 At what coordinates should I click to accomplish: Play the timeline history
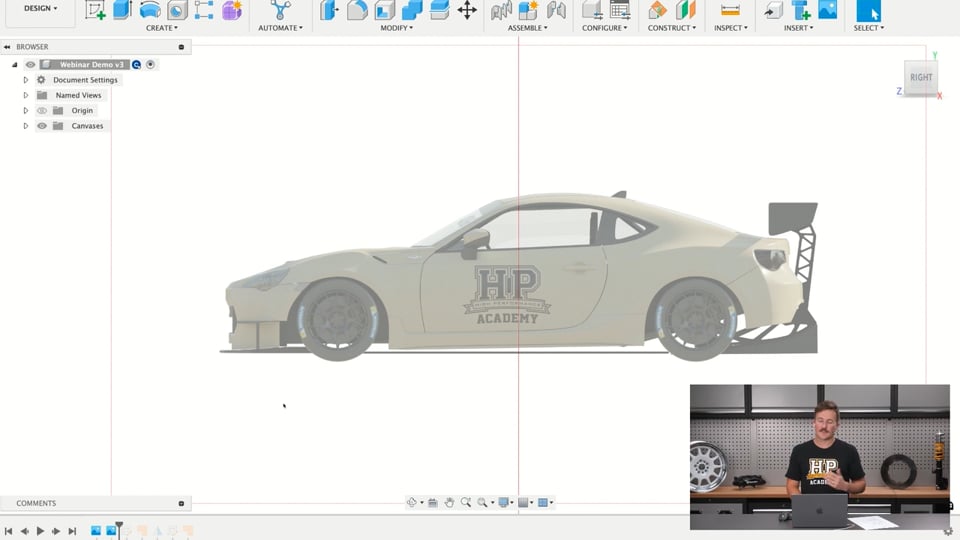40,531
